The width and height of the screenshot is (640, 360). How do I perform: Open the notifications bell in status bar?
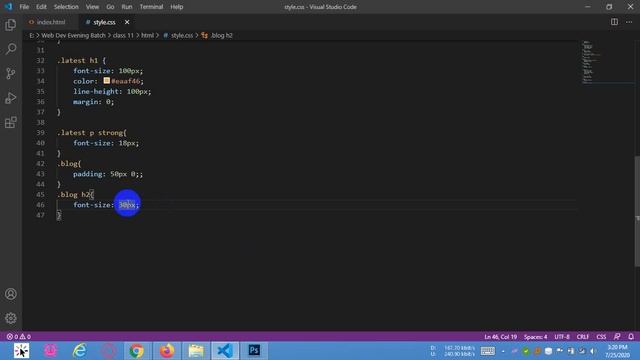point(631,337)
